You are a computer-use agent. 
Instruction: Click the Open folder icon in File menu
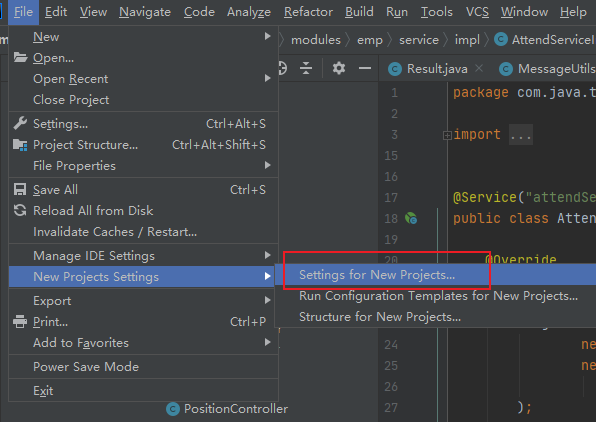pyautogui.click(x=20, y=57)
